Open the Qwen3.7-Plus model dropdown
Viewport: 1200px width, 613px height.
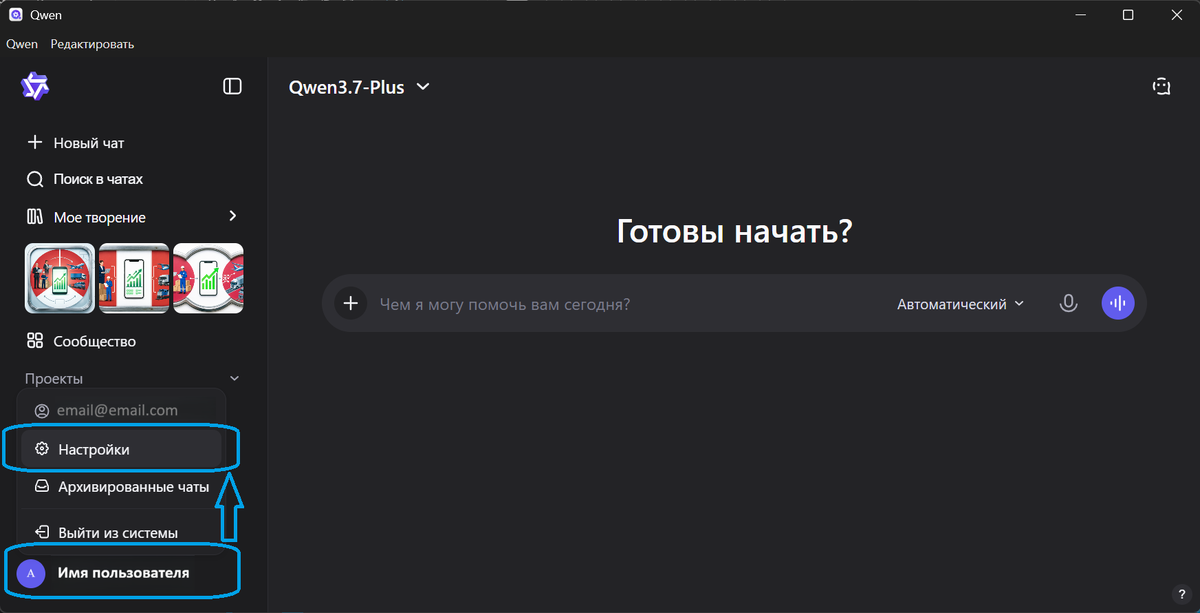click(x=359, y=87)
